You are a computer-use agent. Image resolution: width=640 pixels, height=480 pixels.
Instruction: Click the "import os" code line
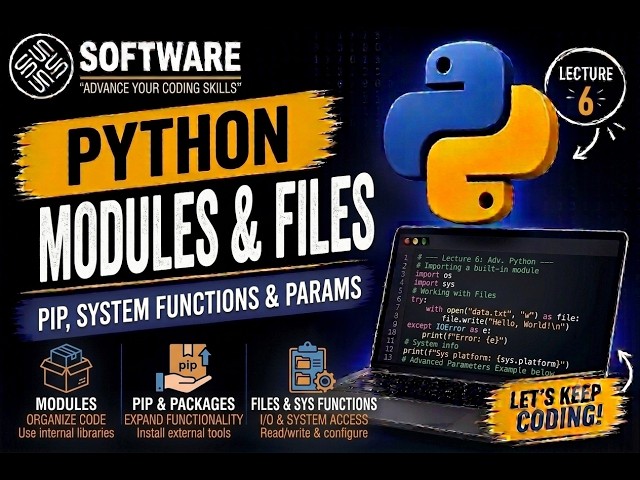433,275
